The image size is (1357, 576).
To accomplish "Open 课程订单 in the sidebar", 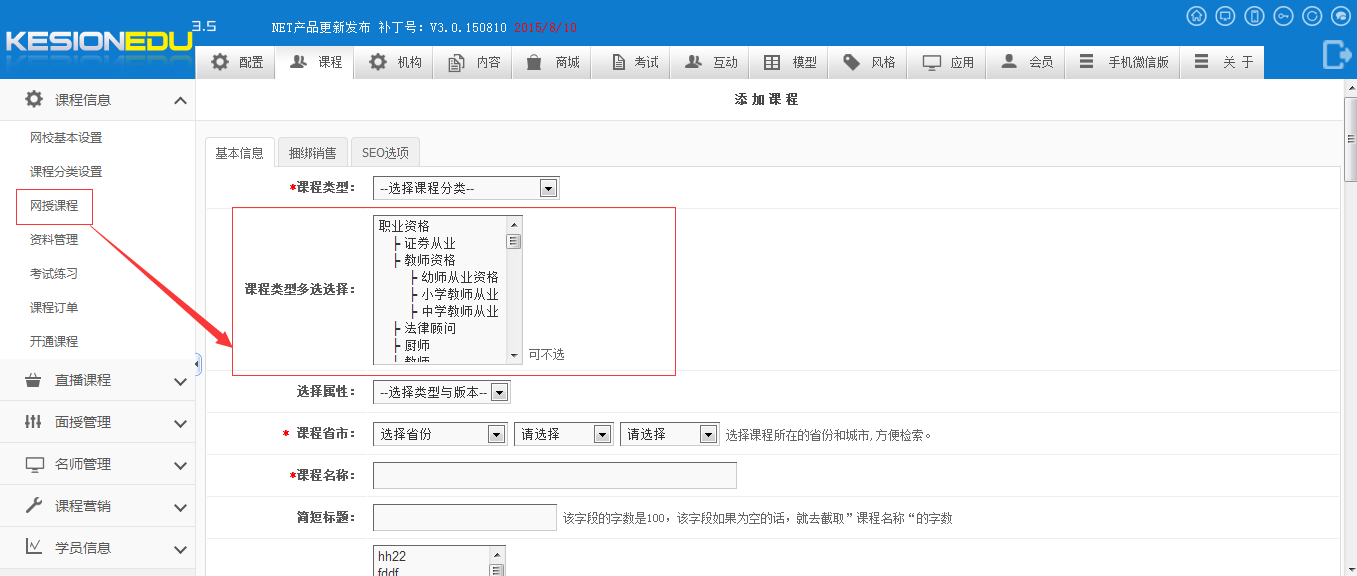I will [54, 307].
